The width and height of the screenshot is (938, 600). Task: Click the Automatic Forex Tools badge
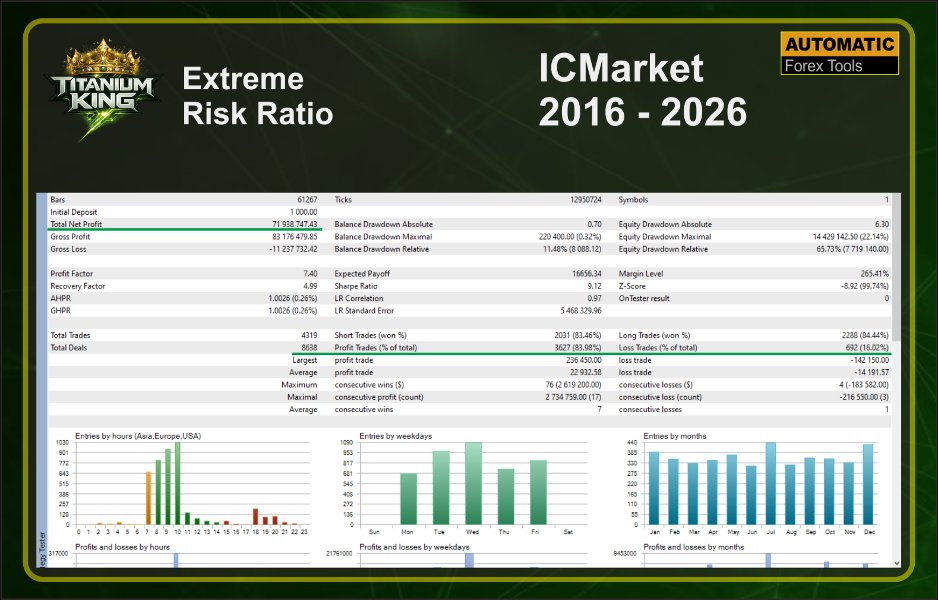(839, 54)
